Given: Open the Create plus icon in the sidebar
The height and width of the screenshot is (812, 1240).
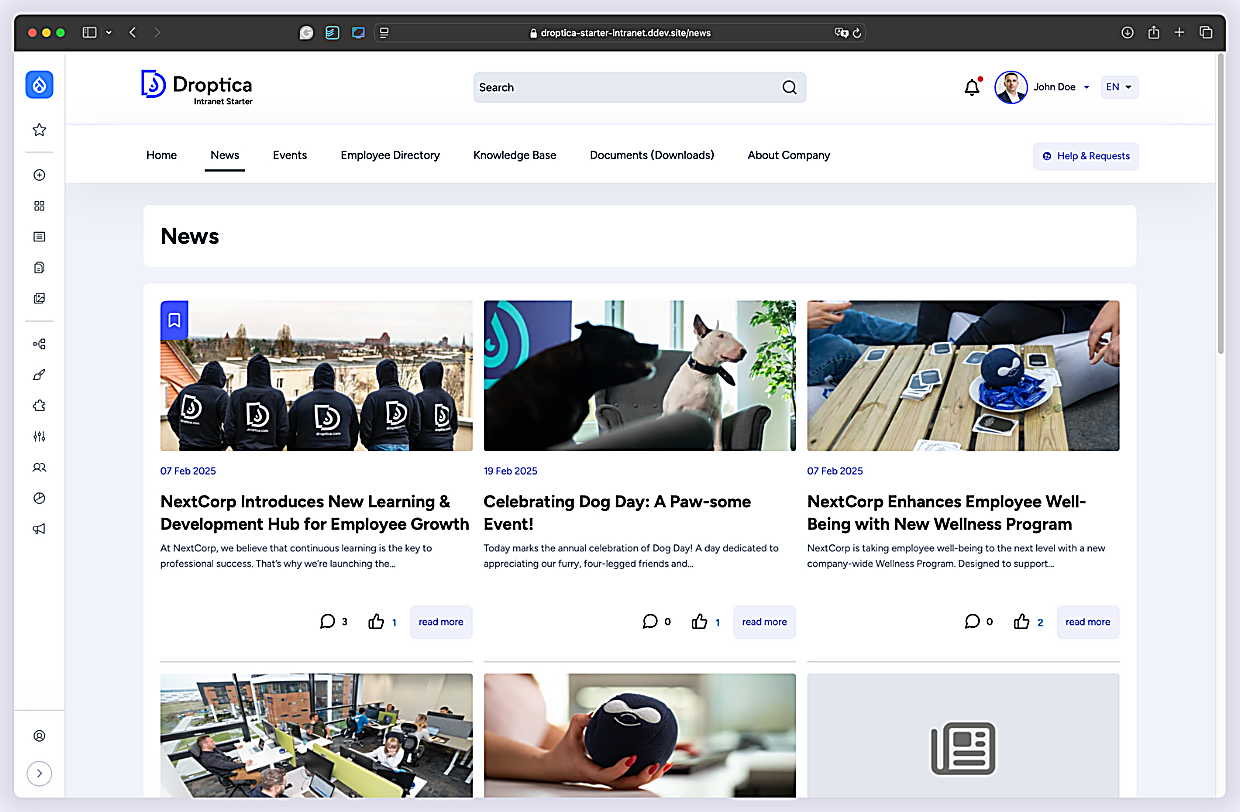Looking at the screenshot, I should [x=39, y=175].
